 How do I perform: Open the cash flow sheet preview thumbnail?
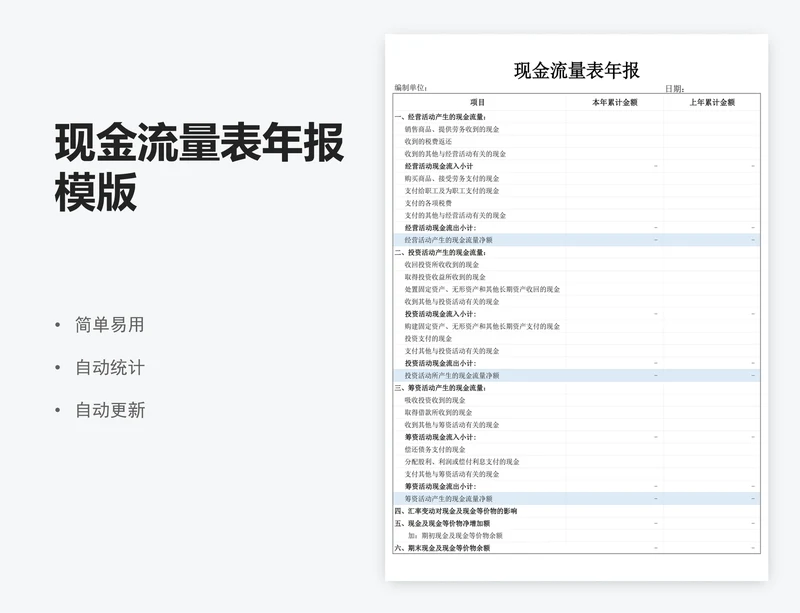(x=577, y=307)
